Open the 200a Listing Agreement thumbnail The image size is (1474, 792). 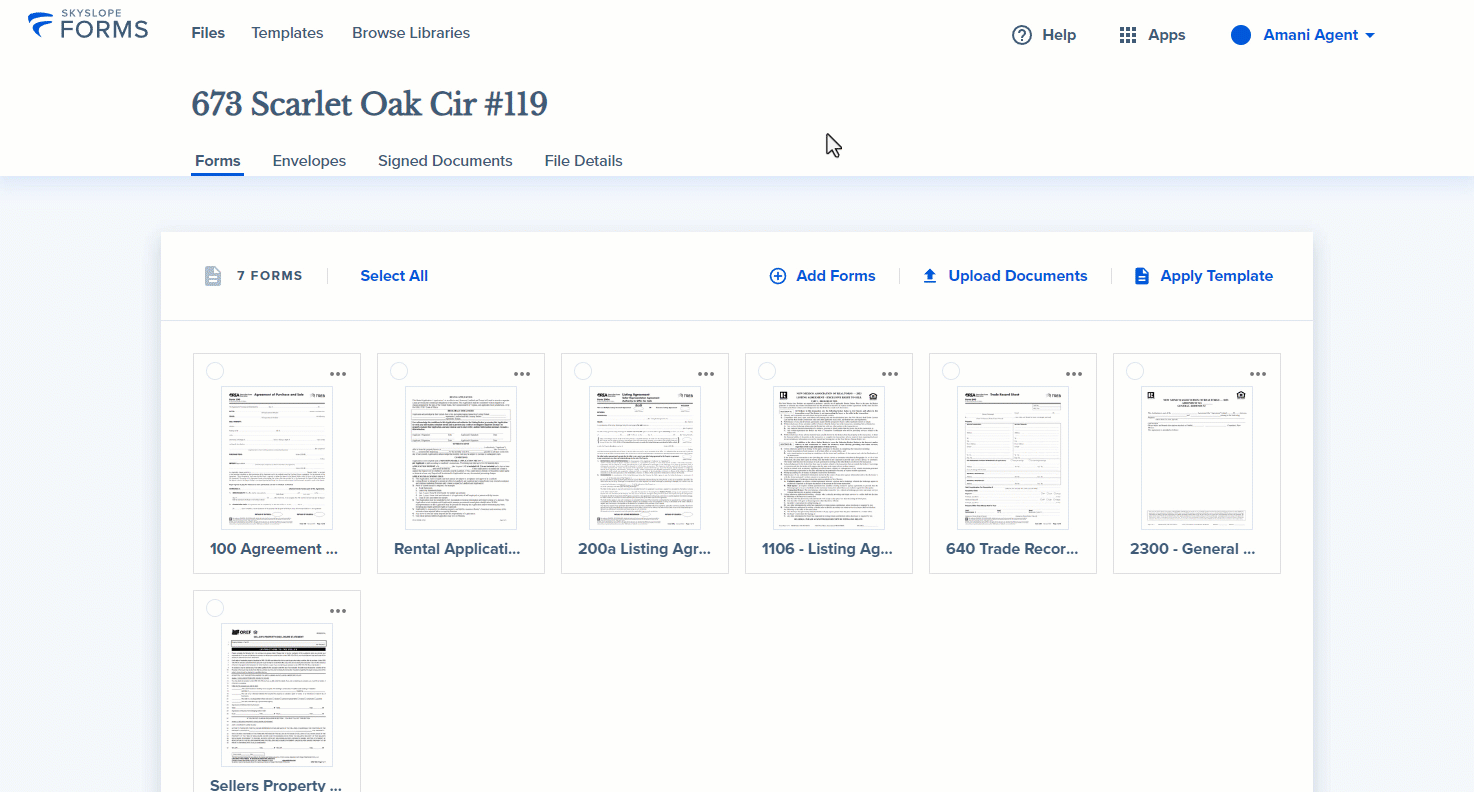[x=645, y=458]
